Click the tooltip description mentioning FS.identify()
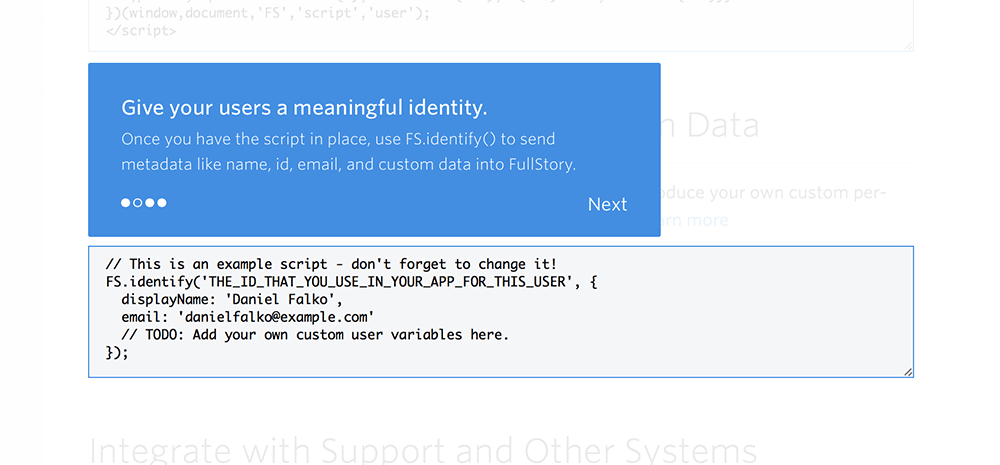 (x=349, y=152)
